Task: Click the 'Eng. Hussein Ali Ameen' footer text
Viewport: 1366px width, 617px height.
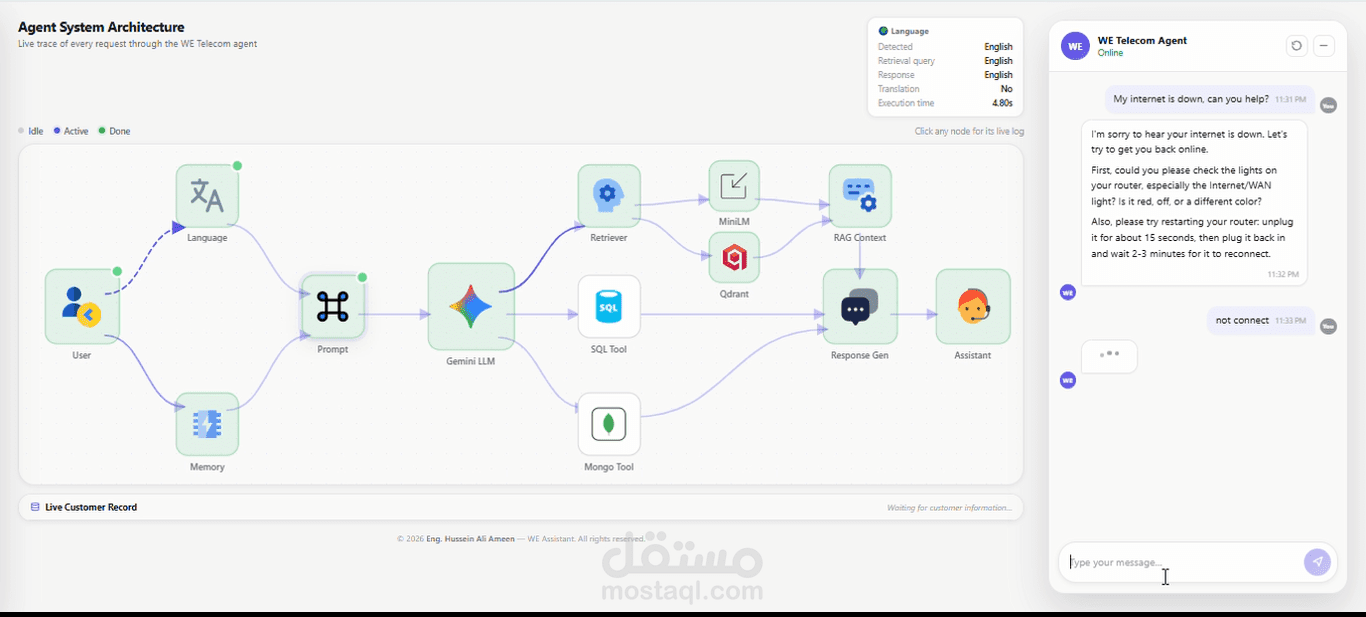Action: pos(470,538)
